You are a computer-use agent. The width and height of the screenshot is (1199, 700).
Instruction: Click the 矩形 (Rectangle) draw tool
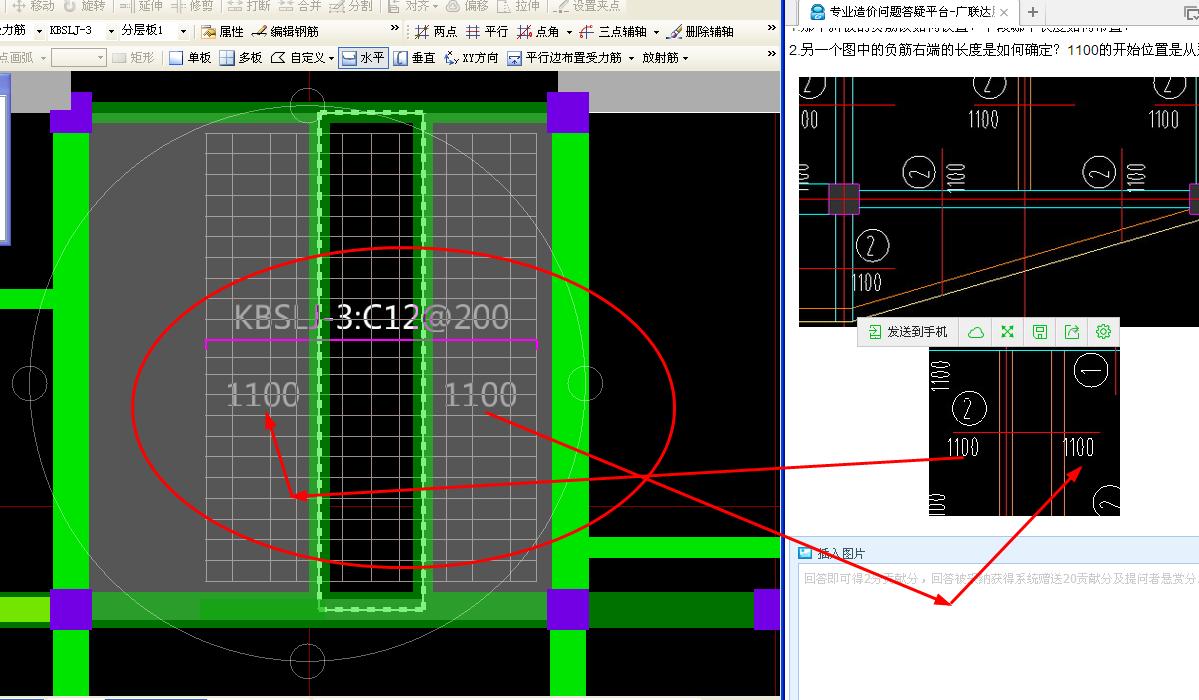click(133, 57)
